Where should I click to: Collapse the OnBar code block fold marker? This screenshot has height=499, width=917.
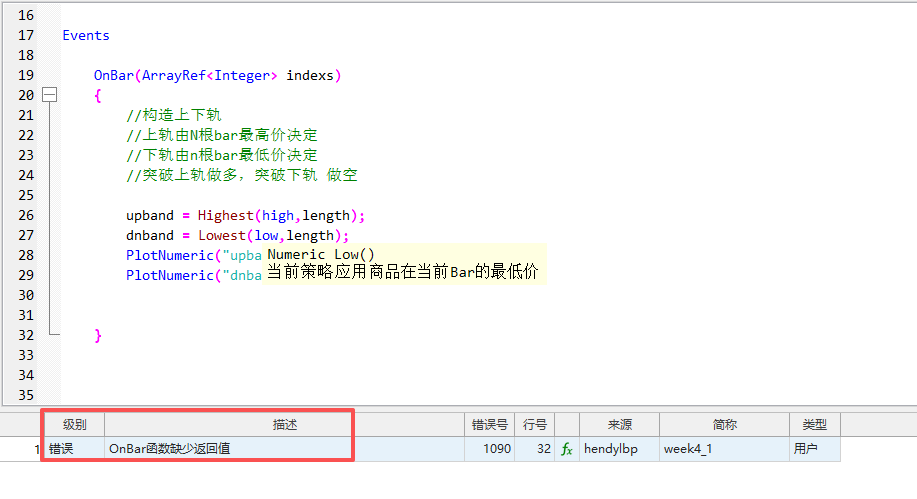[x=49, y=95]
